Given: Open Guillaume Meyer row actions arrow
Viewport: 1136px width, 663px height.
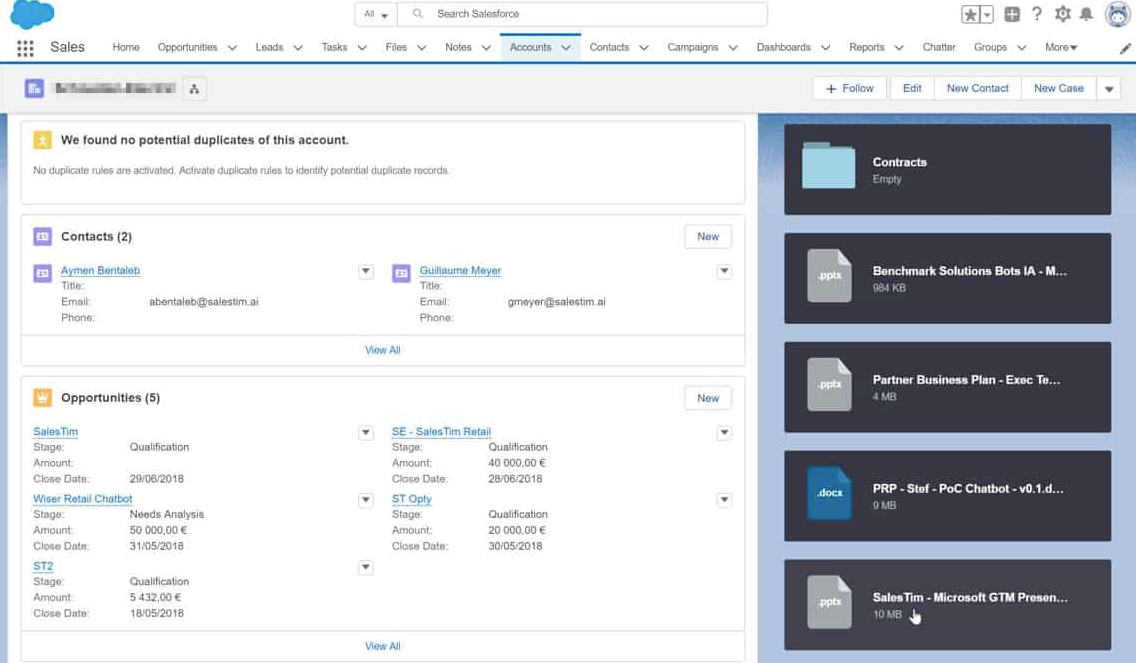Looking at the screenshot, I should [x=724, y=271].
